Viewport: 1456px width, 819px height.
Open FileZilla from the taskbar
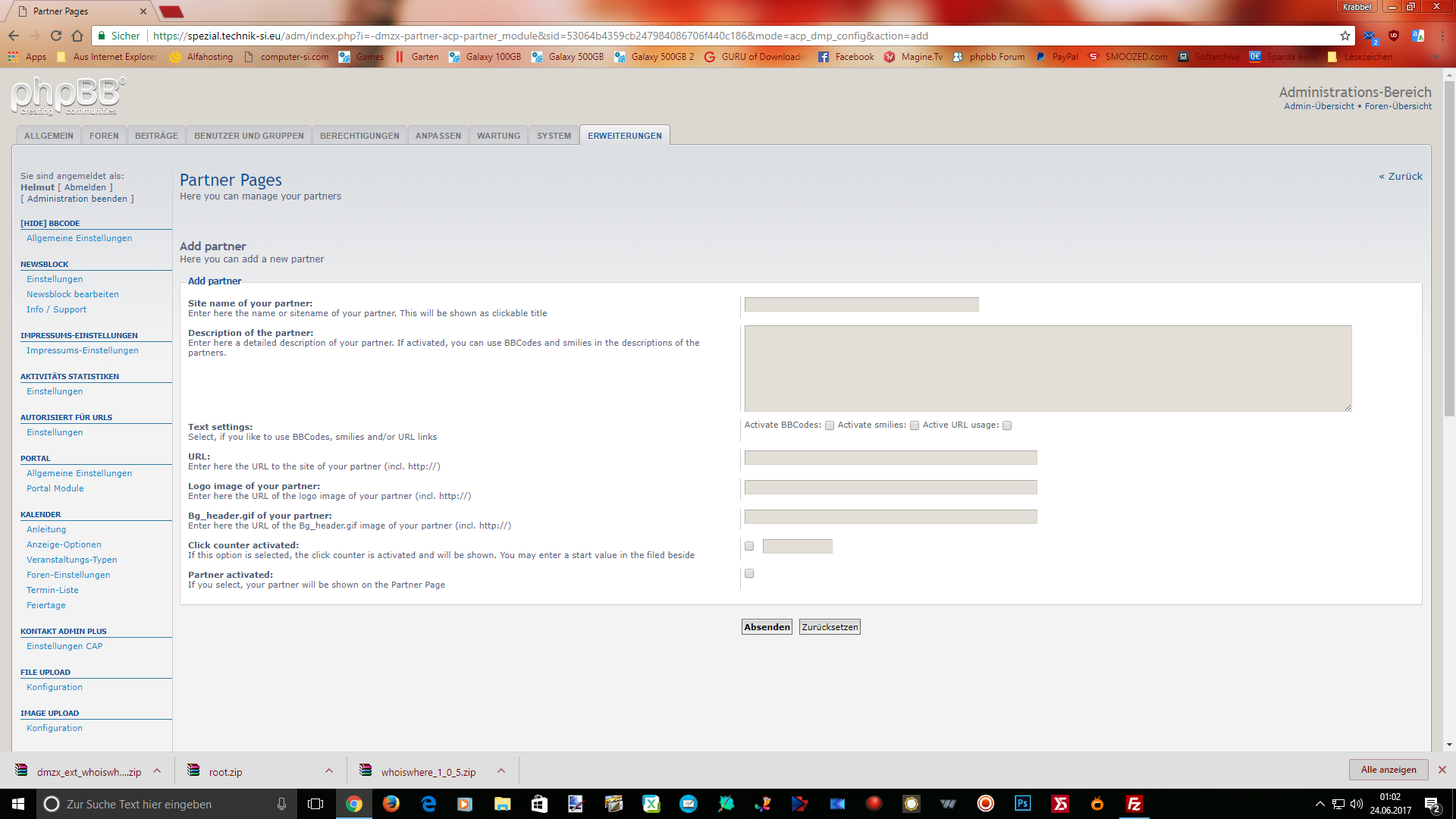pyautogui.click(x=1134, y=804)
